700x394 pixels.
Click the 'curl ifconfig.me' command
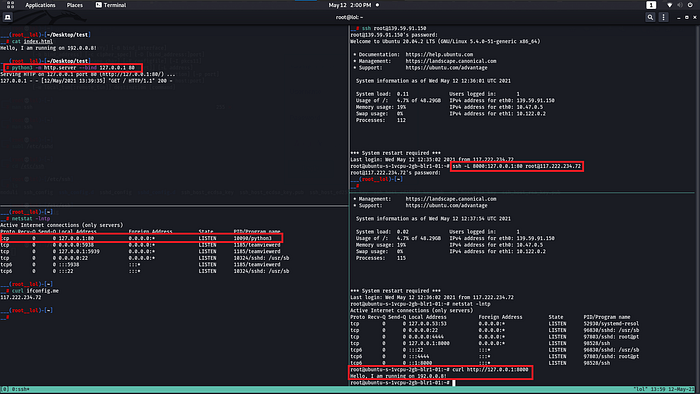tap(35, 290)
